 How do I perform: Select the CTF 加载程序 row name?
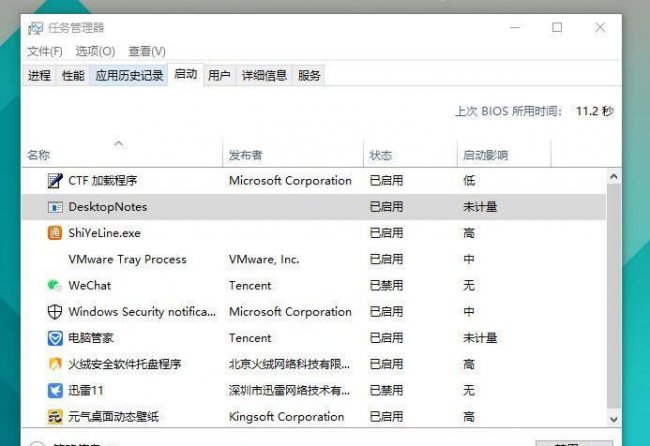tap(103, 181)
